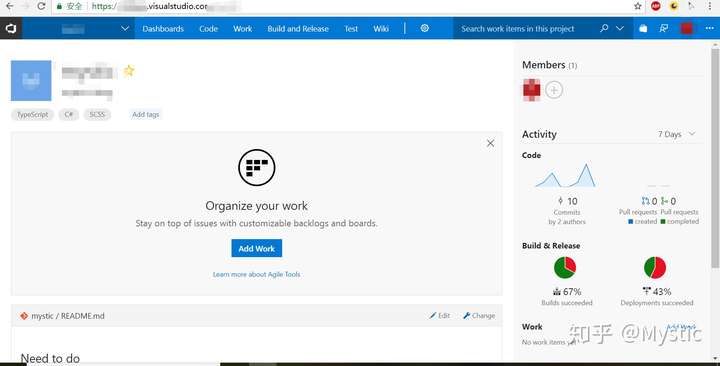720x366 pixels.
Task: Open the Wiki hub
Action: (x=381, y=28)
